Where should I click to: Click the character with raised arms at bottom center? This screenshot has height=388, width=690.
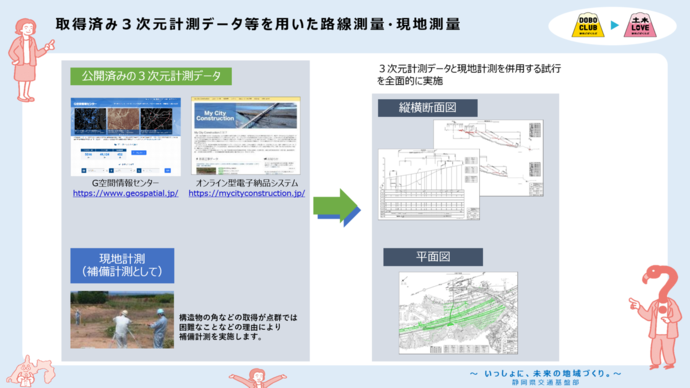[258, 378]
